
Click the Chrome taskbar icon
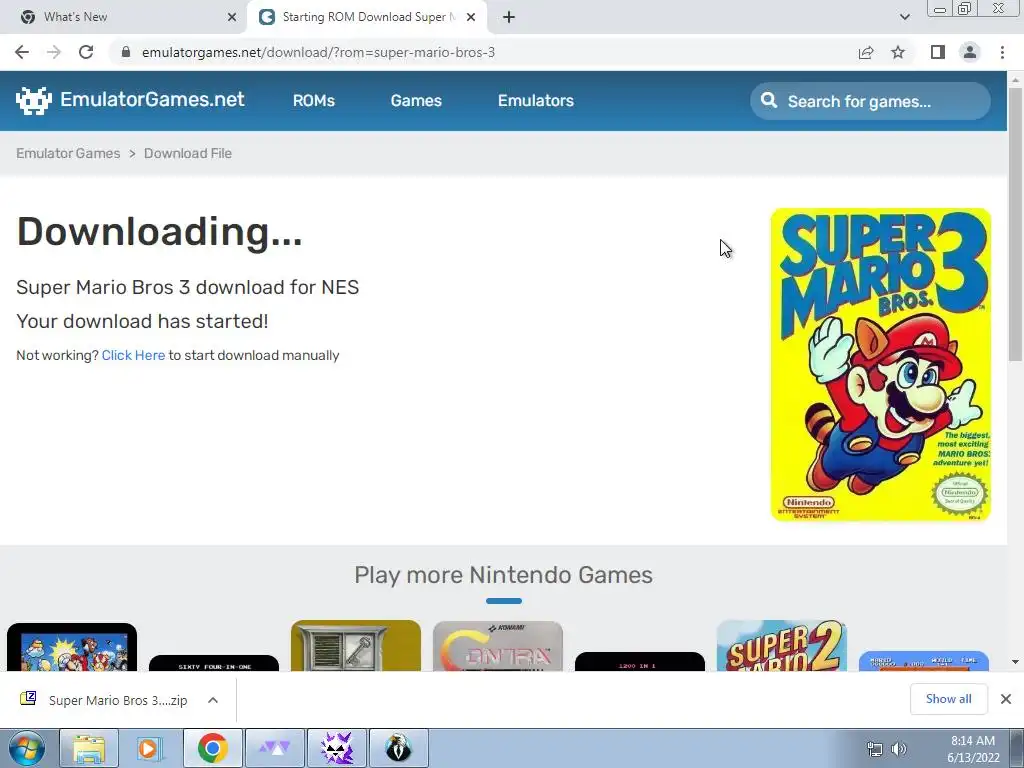tap(212, 748)
